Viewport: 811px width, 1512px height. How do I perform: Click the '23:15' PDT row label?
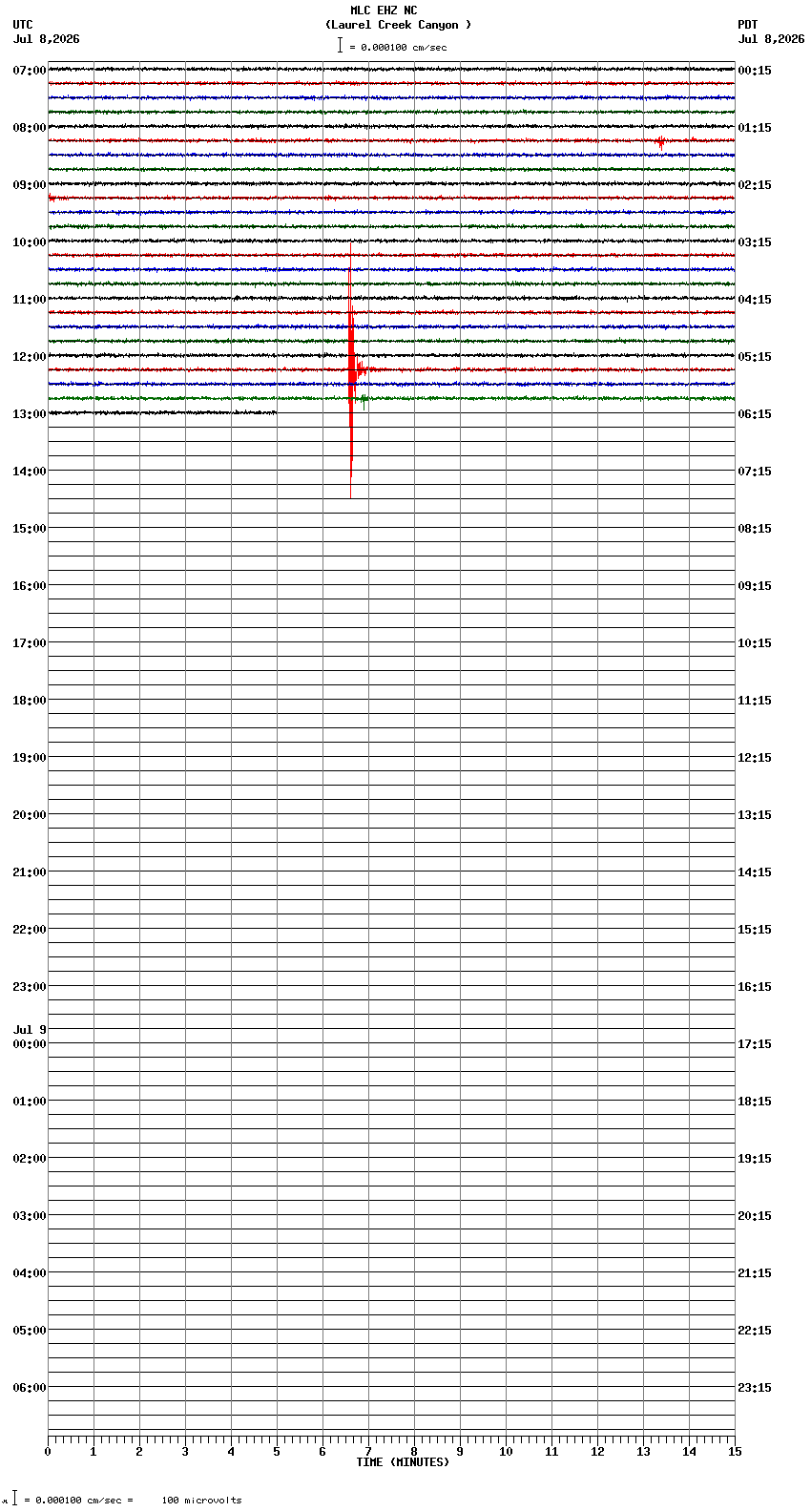[755, 1387]
